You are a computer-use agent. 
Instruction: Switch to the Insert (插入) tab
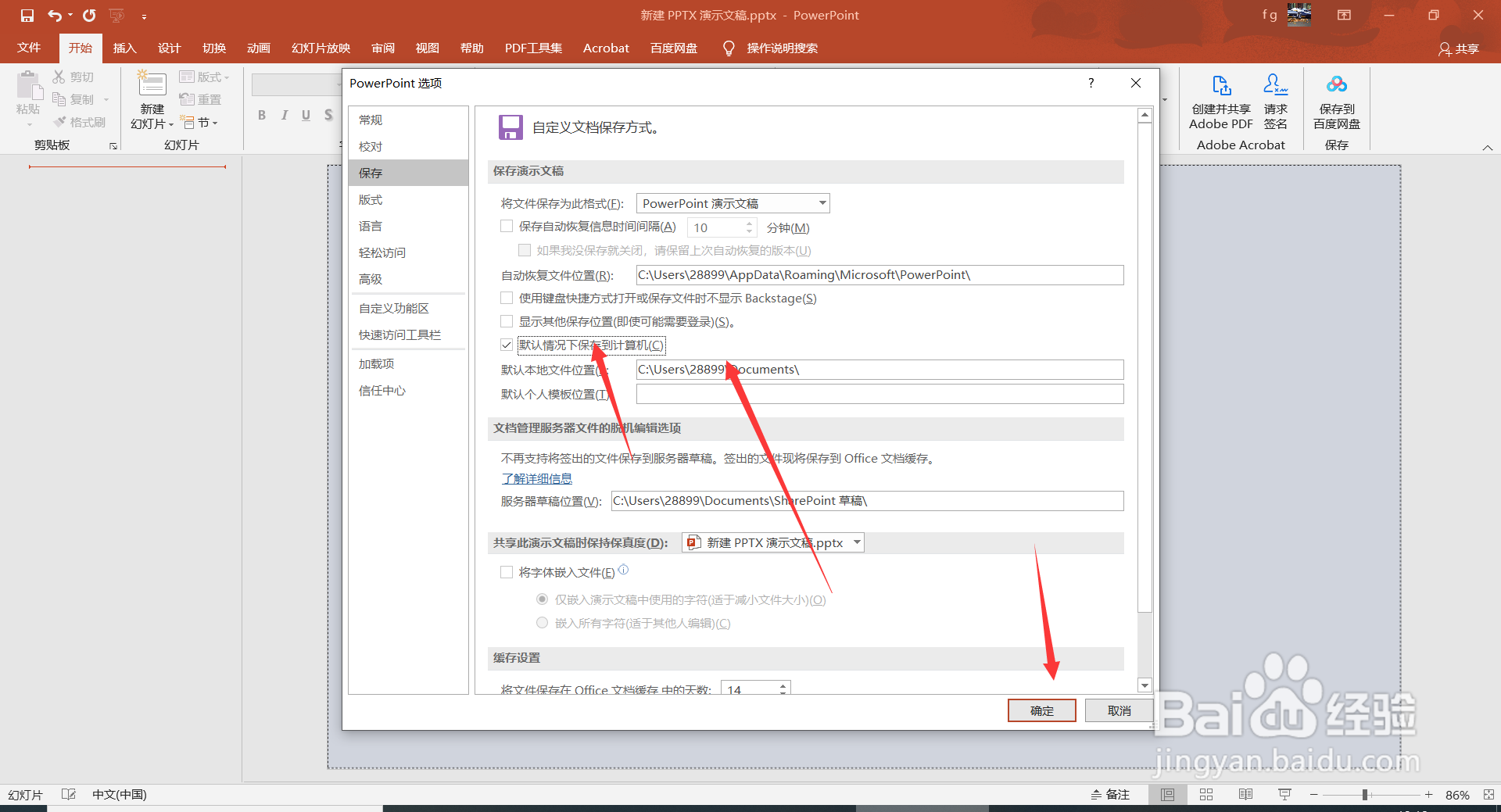click(x=124, y=48)
